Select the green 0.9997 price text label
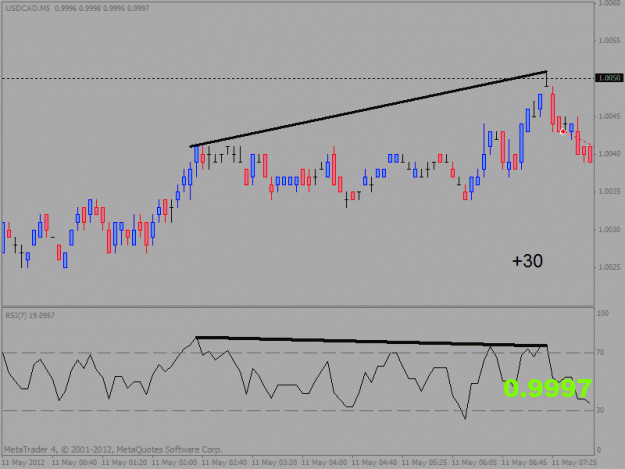The image size is (625, 469). (x=548, y=388)
